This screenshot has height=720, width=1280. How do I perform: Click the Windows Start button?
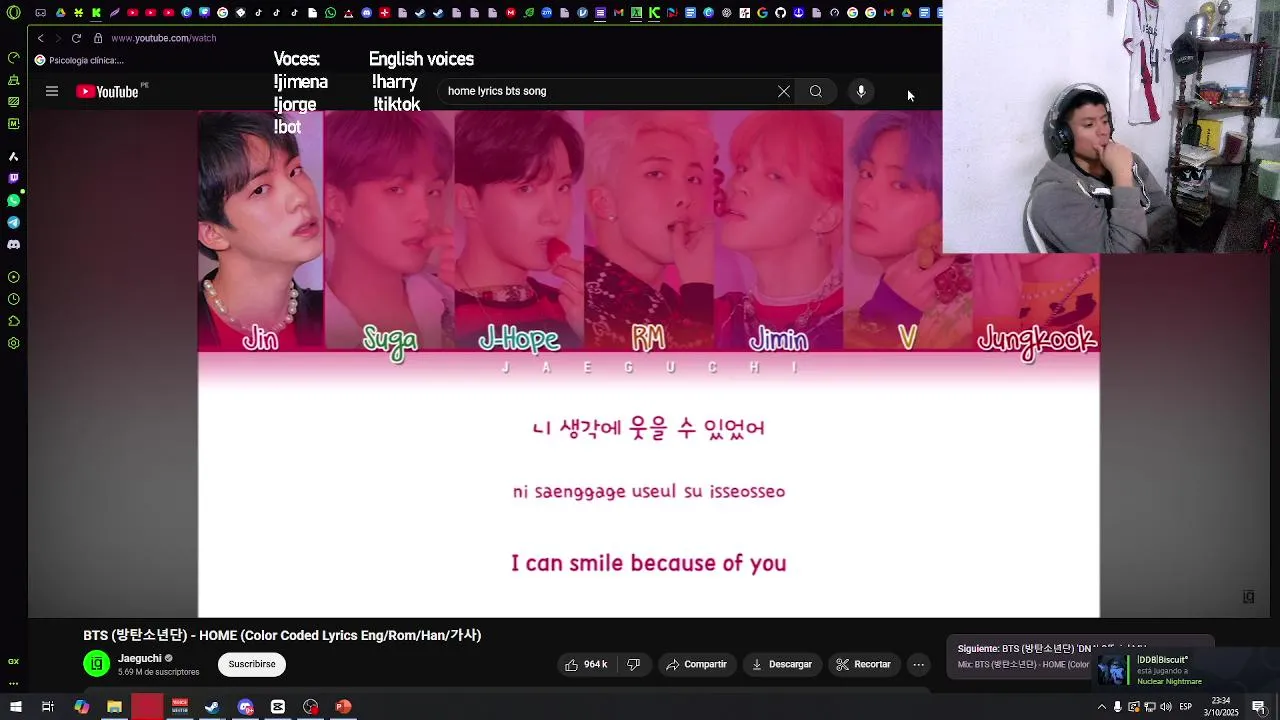point(15,707)
